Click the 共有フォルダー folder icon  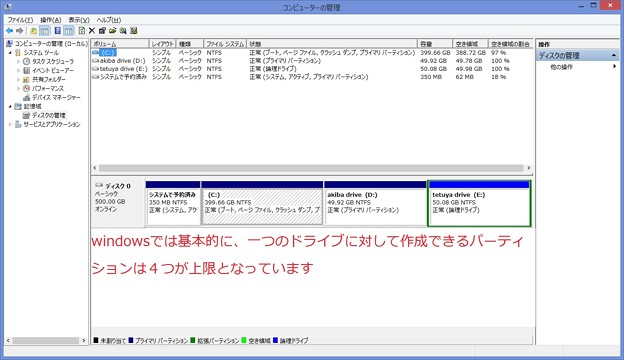coord(27,79)
